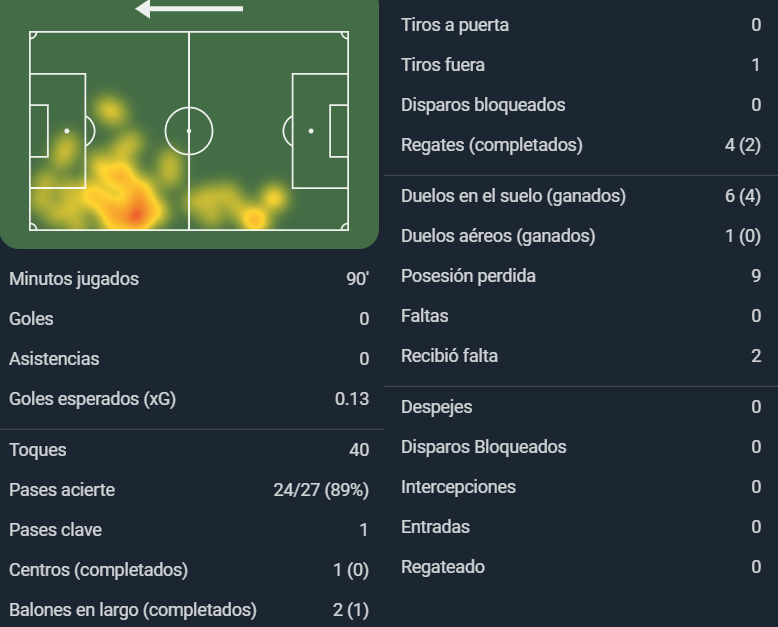Click the Recibió falta label
This screenshot has width=778, height=627.
coord(449,356)
